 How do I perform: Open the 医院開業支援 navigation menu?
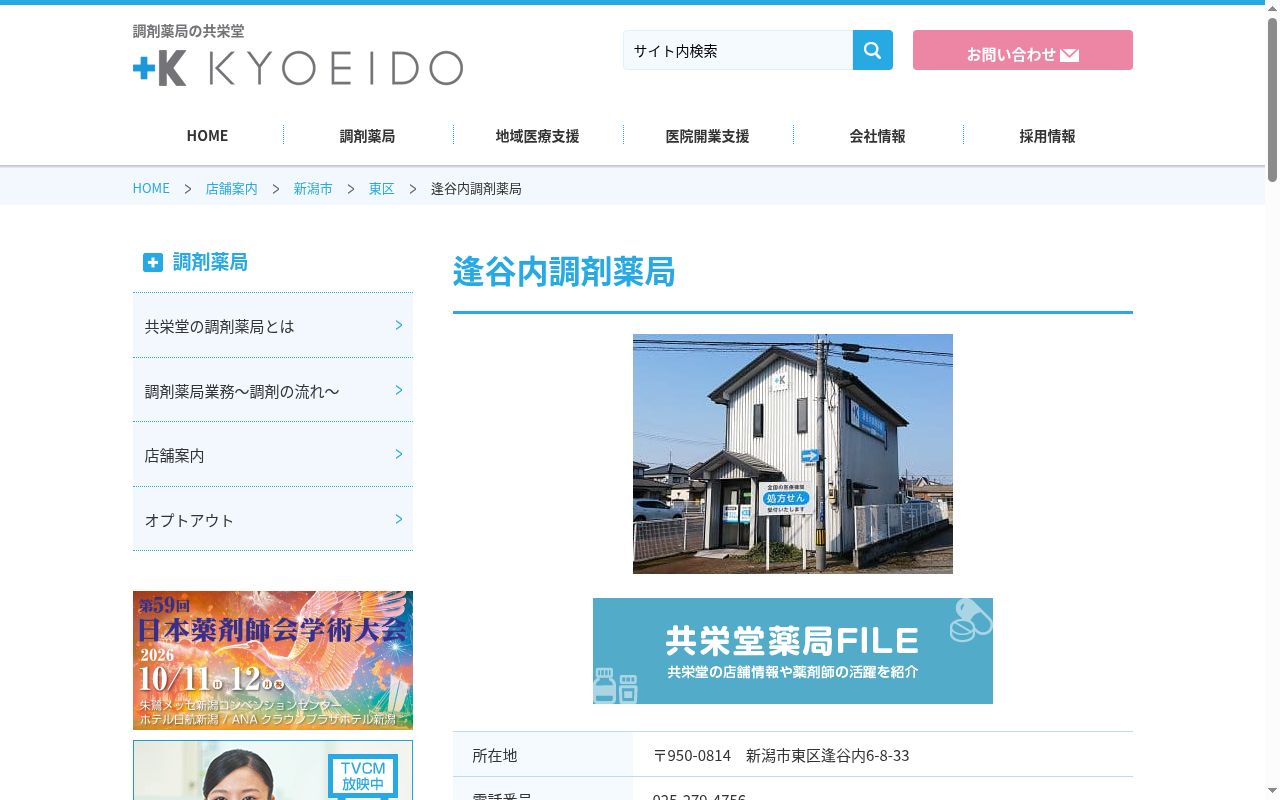707,136
